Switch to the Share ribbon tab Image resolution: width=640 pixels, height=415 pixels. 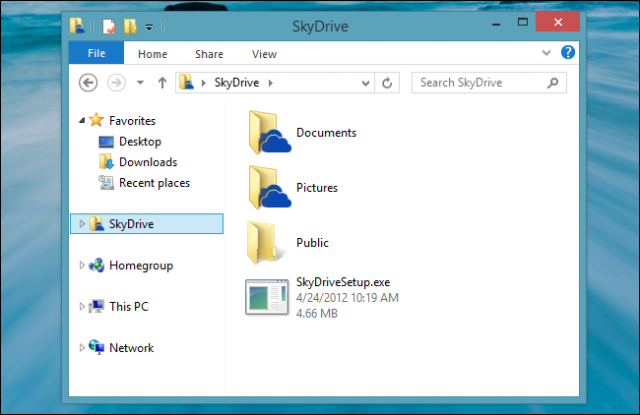pos(209,54)
